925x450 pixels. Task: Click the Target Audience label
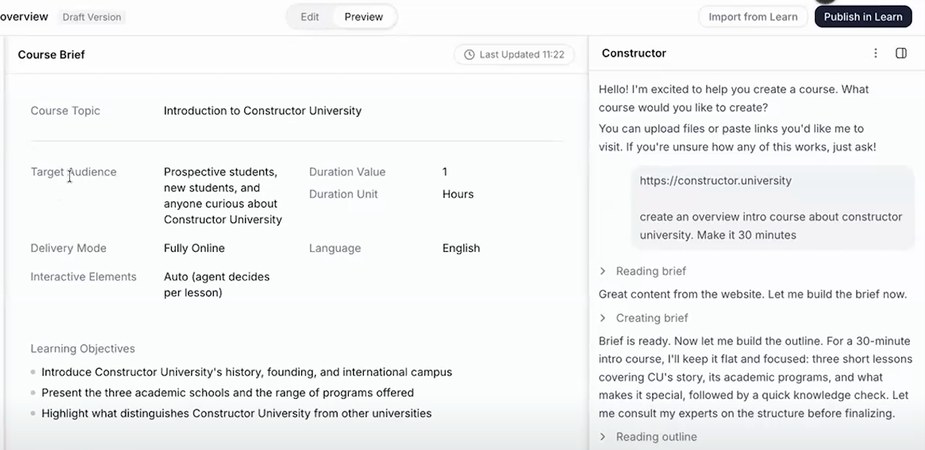(x=74, y=172)
